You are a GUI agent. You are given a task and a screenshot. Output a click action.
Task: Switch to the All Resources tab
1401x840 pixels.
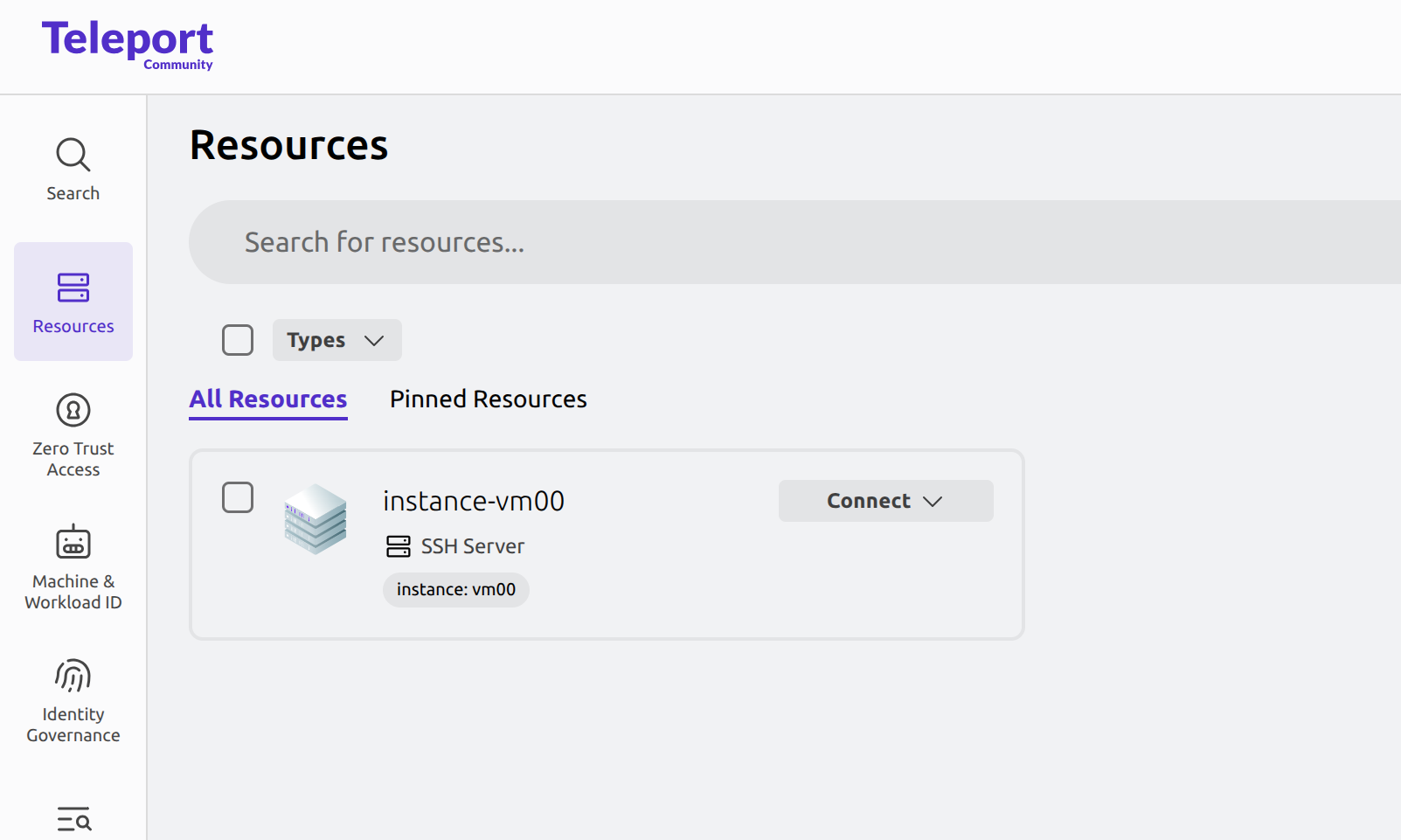tap(268, 399)
